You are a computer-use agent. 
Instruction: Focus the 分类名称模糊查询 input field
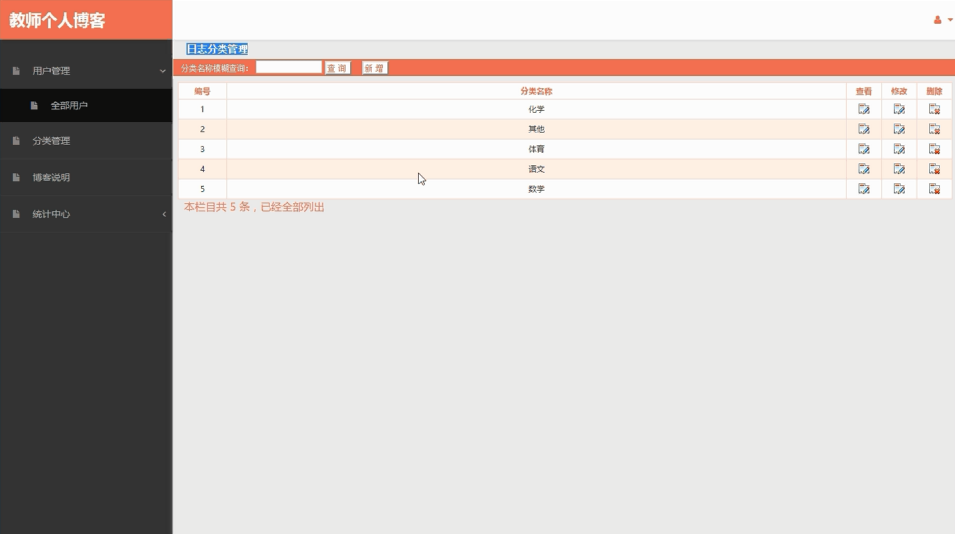288,68
